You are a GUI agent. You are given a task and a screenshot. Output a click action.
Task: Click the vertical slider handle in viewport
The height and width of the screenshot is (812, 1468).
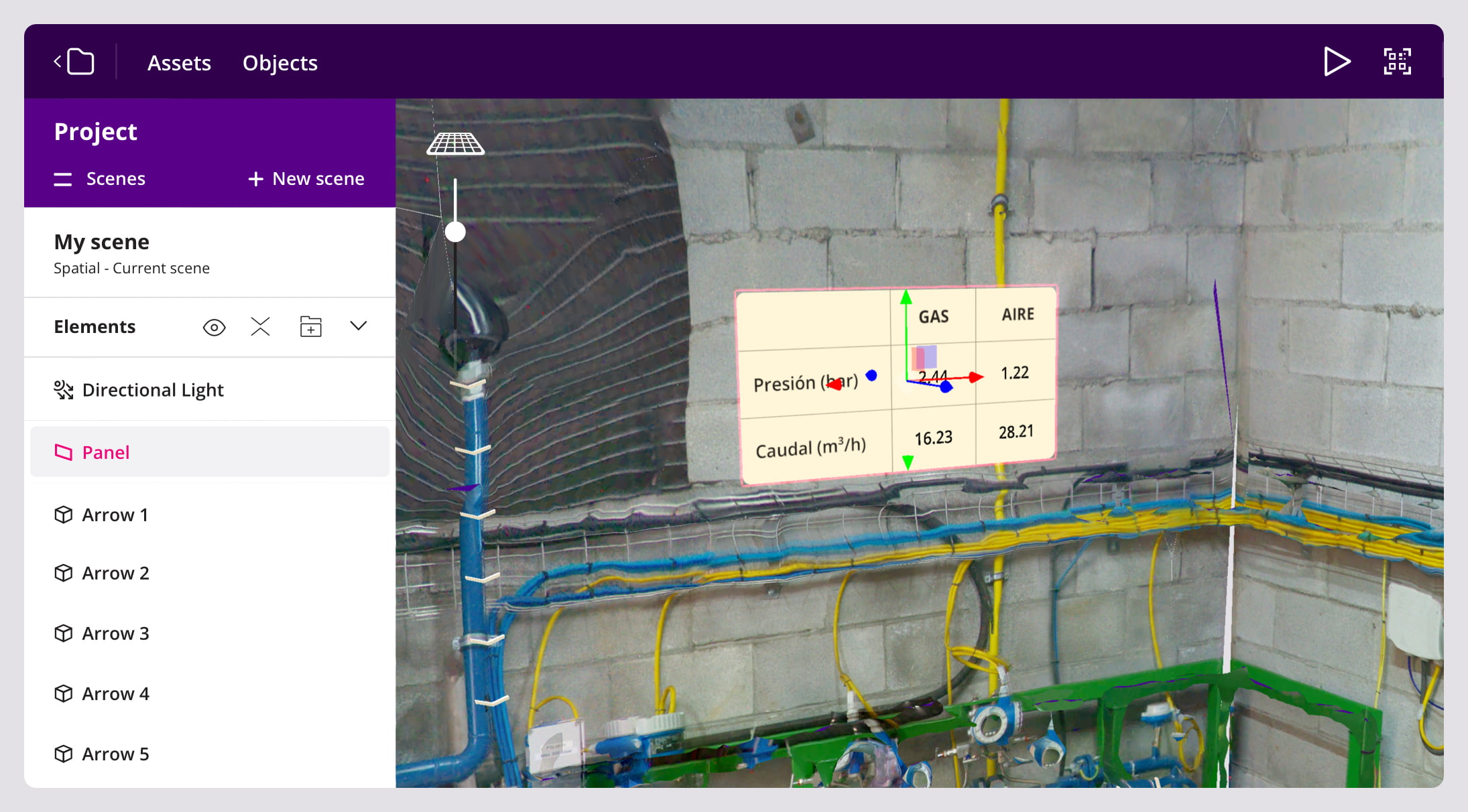coord(455,232)
